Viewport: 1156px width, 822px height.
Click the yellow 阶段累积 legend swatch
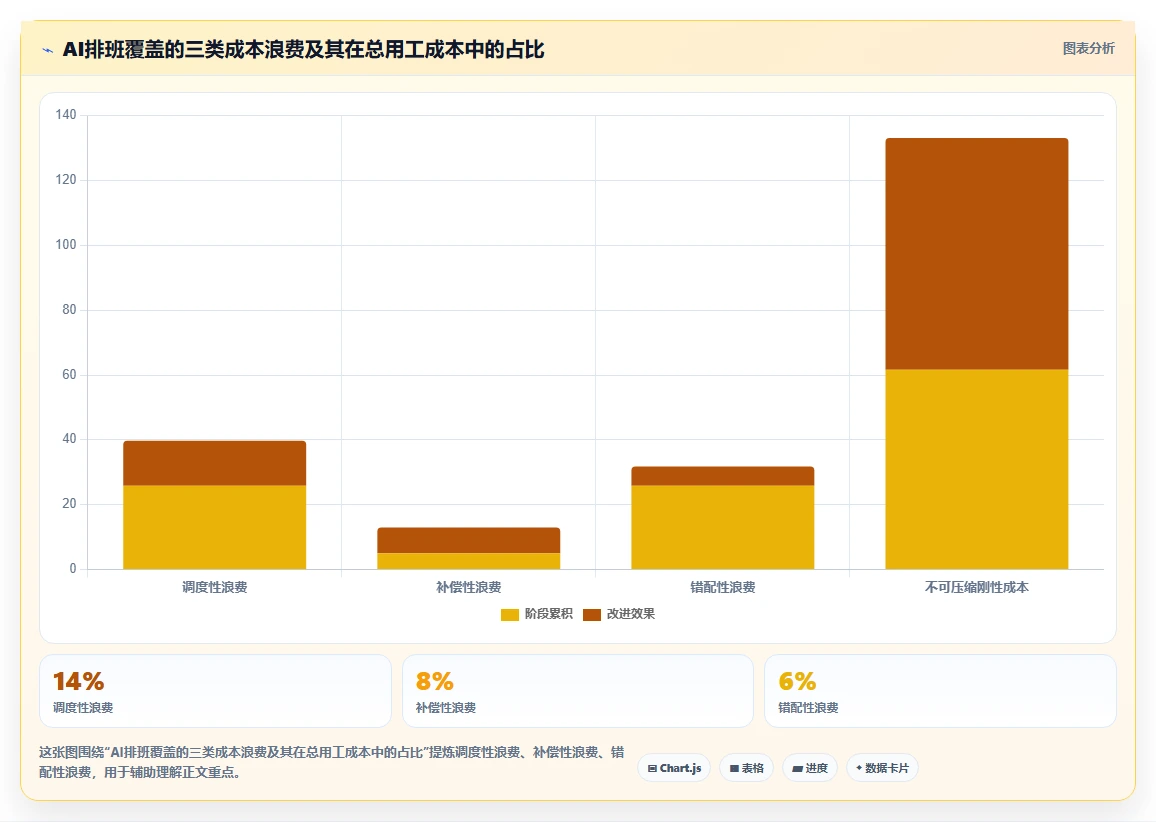pos(509,615)
